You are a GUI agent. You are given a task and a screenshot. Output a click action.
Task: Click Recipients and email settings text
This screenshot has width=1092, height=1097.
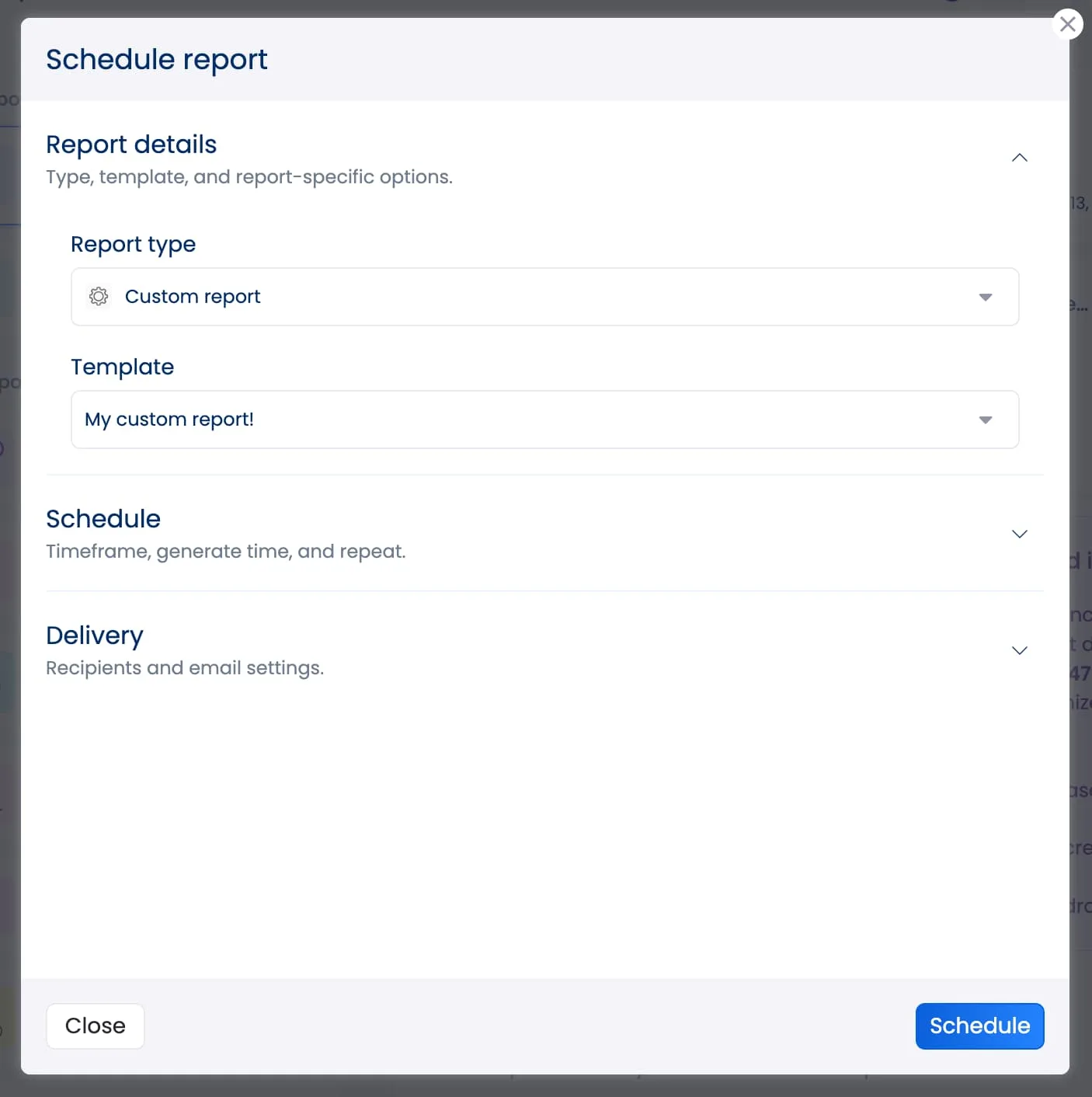pos(185,667)
